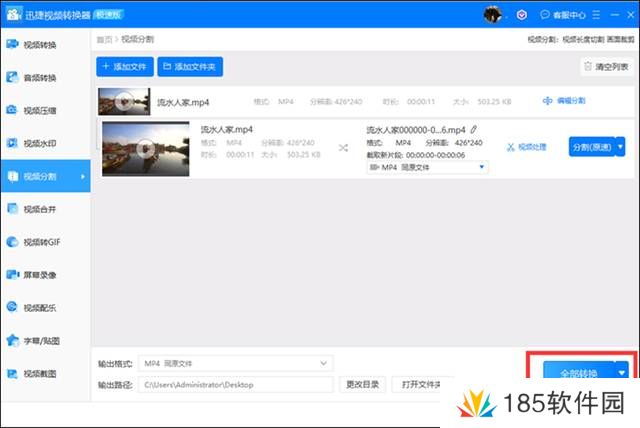The image size is (640, 428).
Task: Open the 视频转换 (video convert) sidebar section
Action: coord(40,45)
